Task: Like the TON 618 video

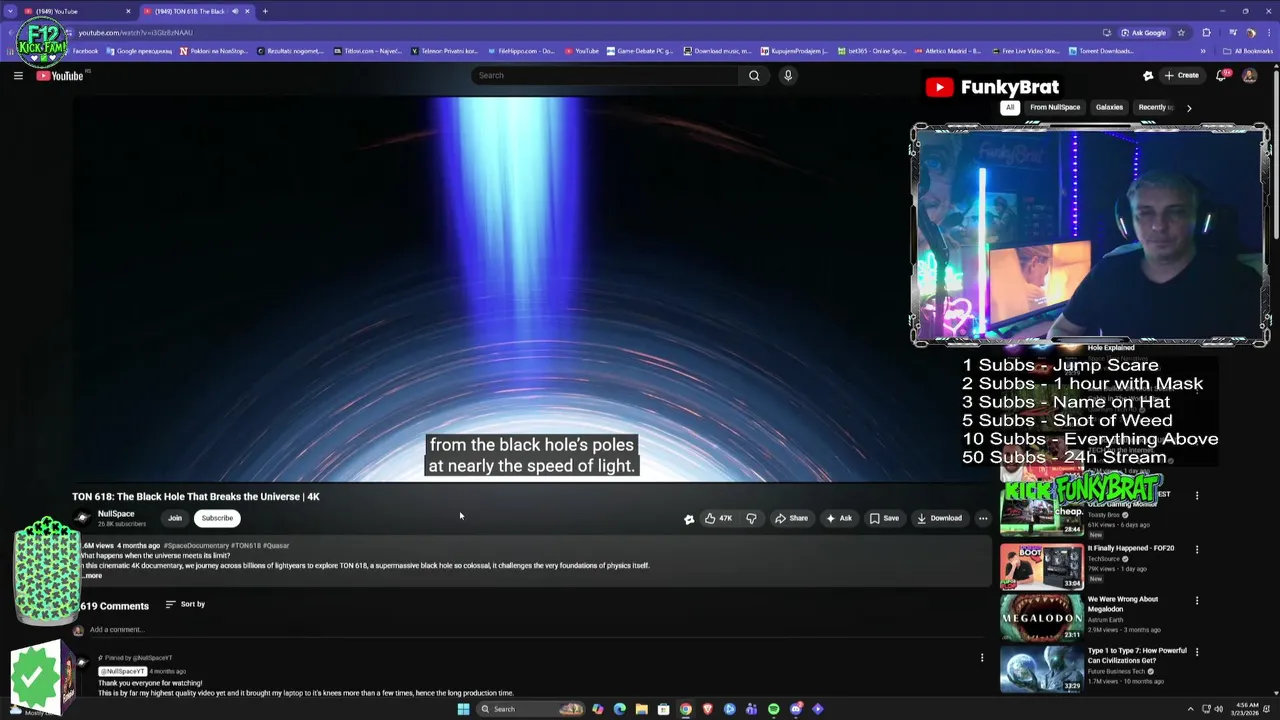Action: [x=718, y=518]
